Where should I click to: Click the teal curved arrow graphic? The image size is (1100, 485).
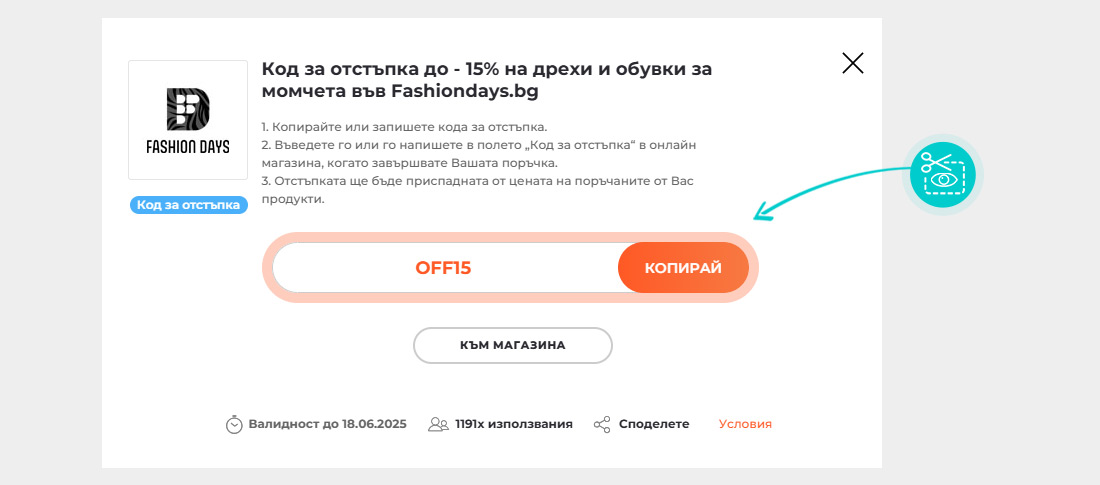pos(831,193)
